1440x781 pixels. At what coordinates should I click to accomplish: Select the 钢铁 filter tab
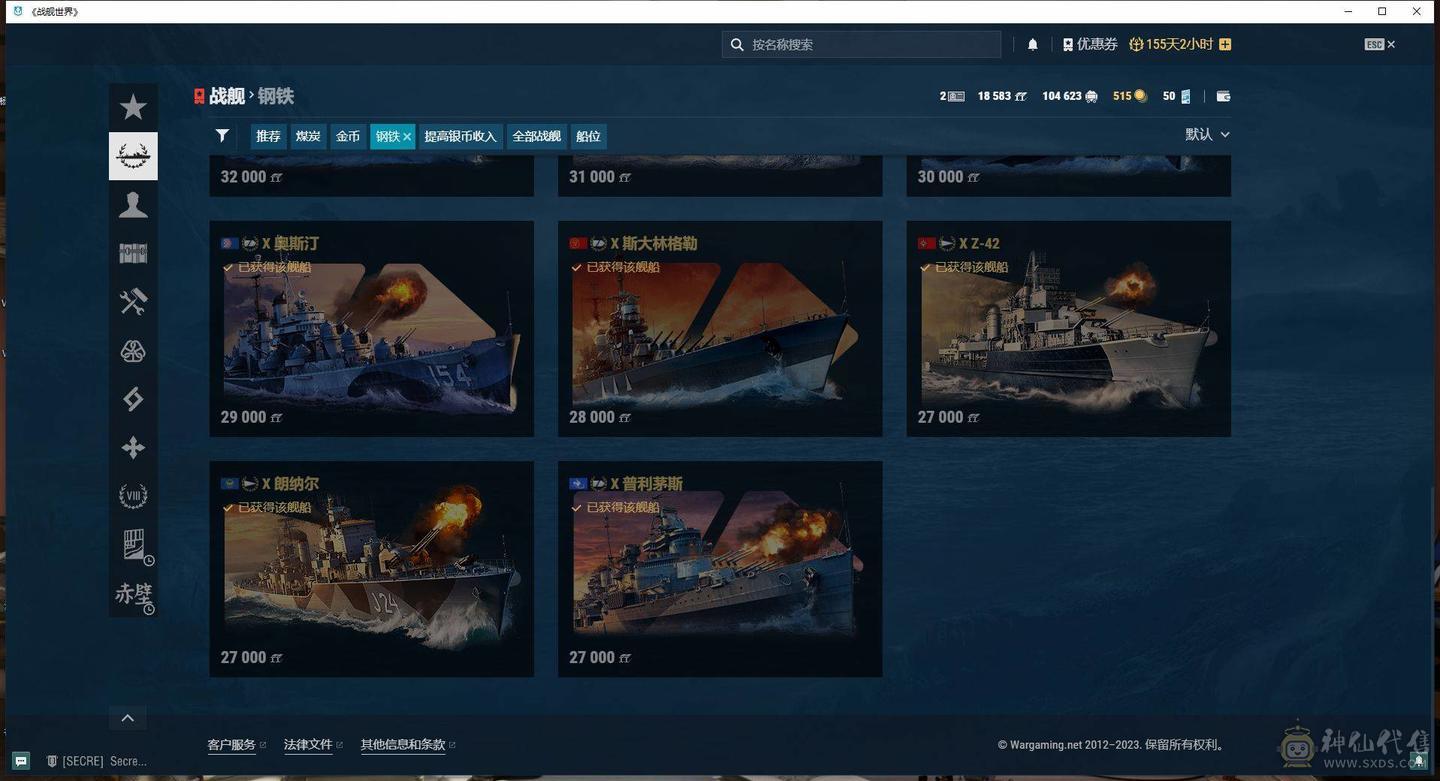pos(388,136)
